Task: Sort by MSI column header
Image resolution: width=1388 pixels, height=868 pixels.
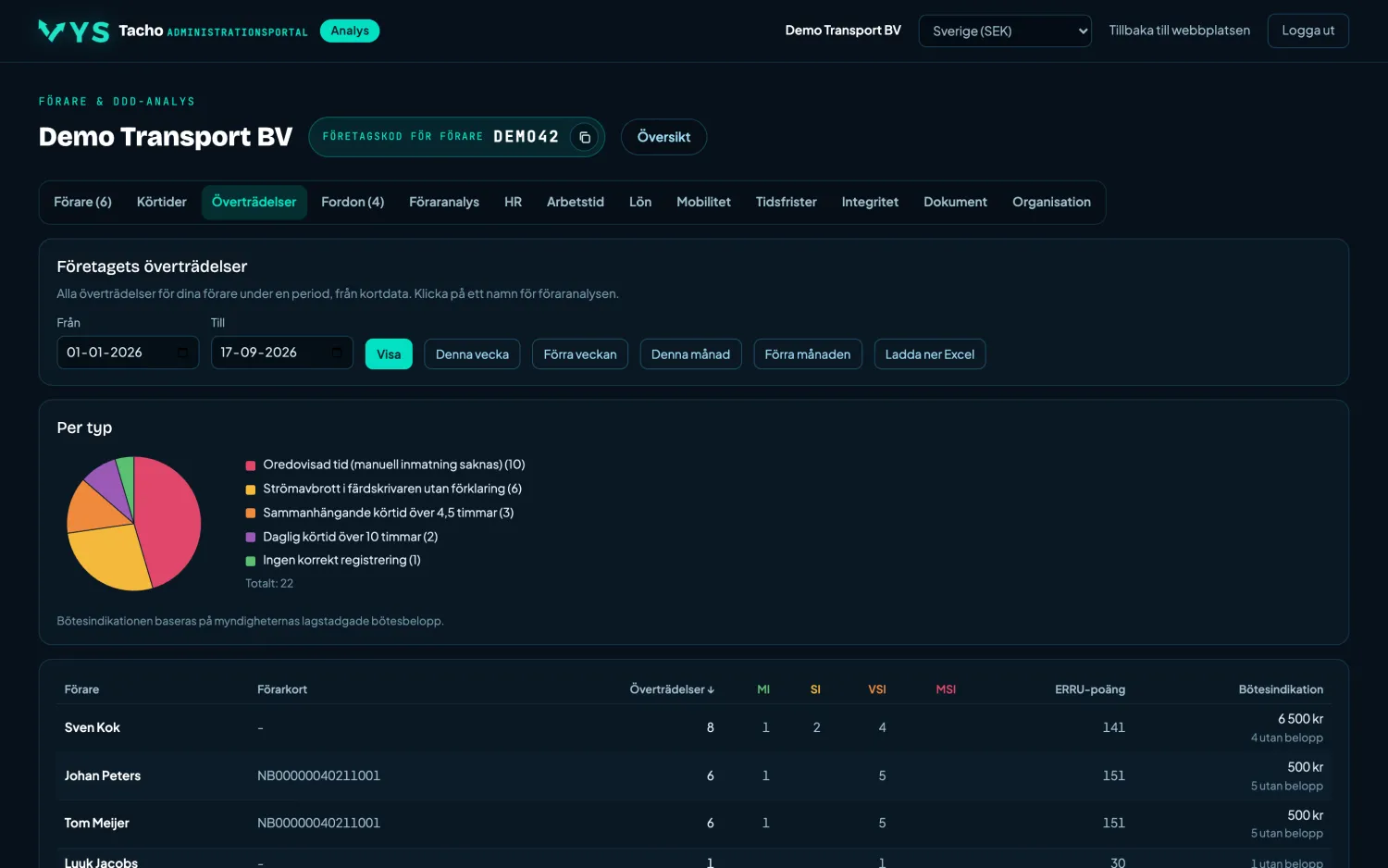Action: click(x=946, y=689)
